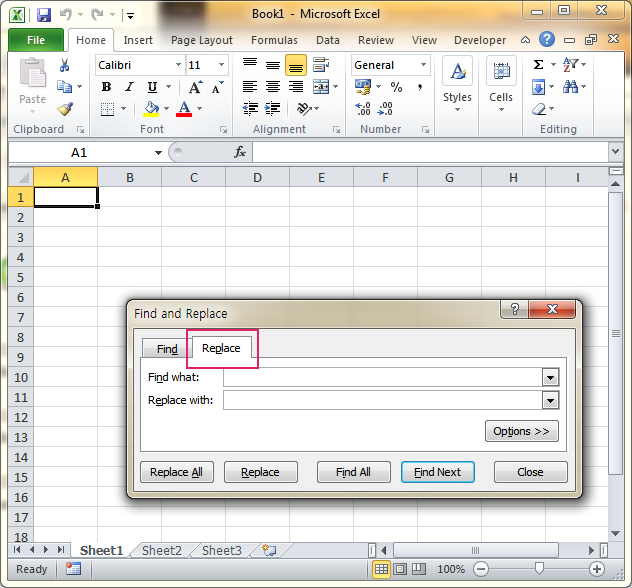Click the Copy icon in Clipboard
The image size is (632, 588).
pyautogui.click(x=64, y=86)
